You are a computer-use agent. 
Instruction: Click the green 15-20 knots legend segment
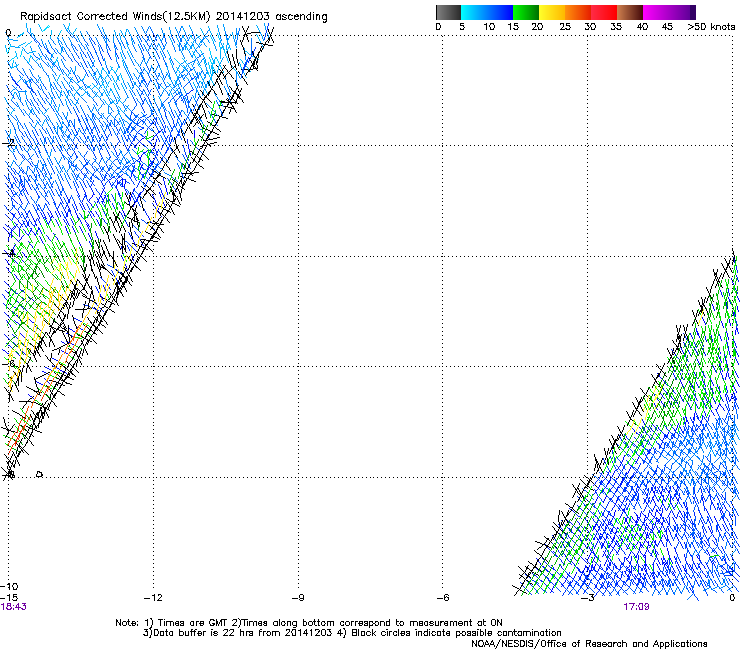coord(526,12)
